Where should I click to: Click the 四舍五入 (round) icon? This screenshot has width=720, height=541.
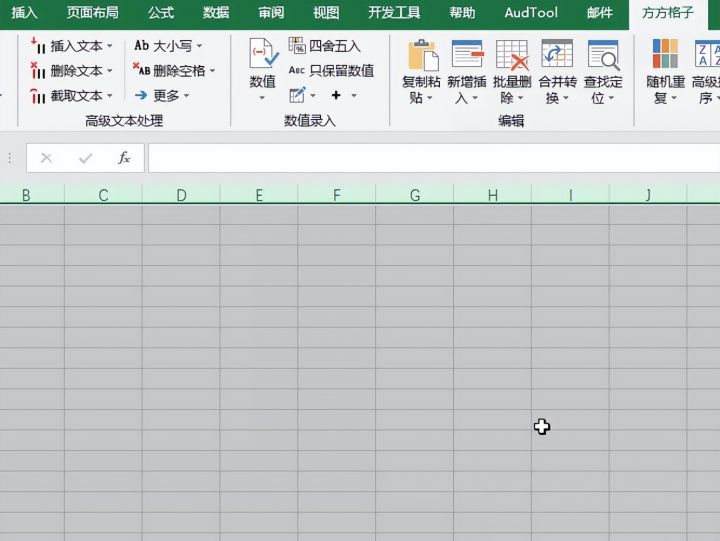[297, 45]
